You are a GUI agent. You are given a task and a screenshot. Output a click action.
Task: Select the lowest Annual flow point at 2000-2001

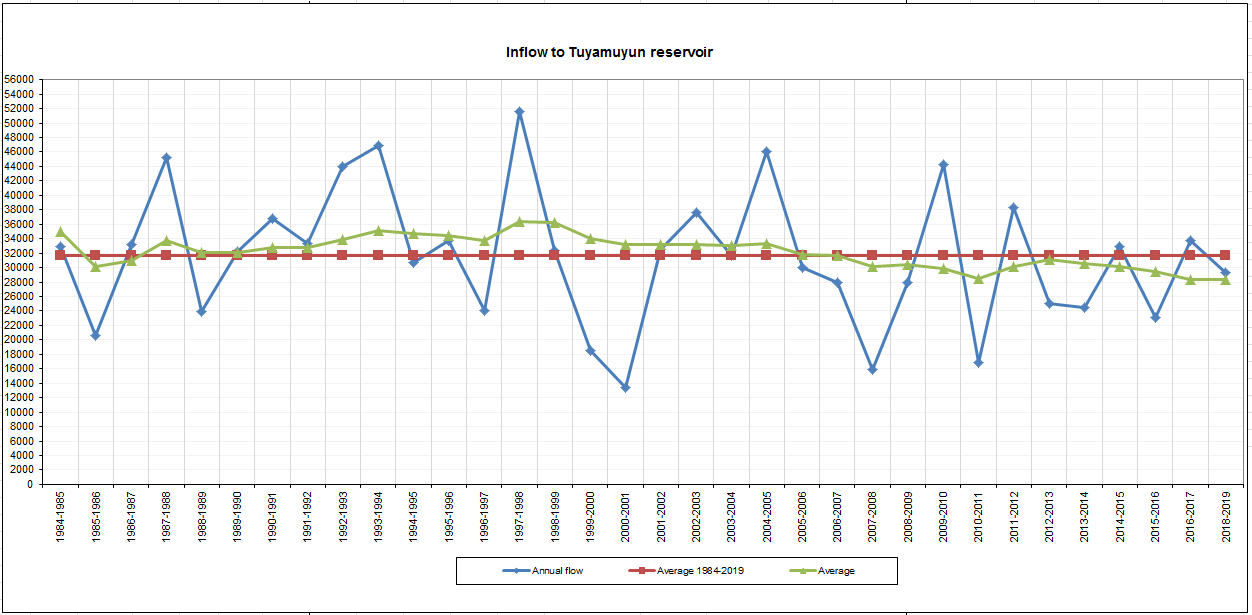point(625,387)
